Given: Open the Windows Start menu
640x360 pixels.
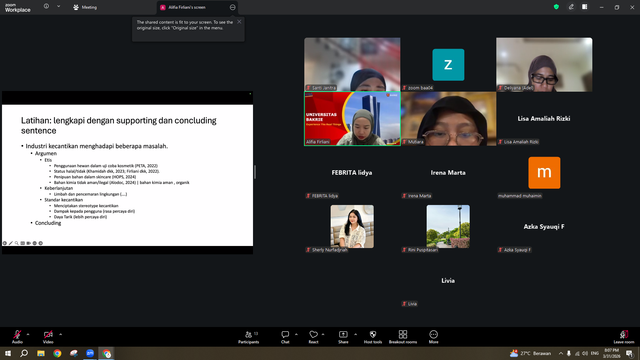Looking at the screenshot, I should coord(8,353).
